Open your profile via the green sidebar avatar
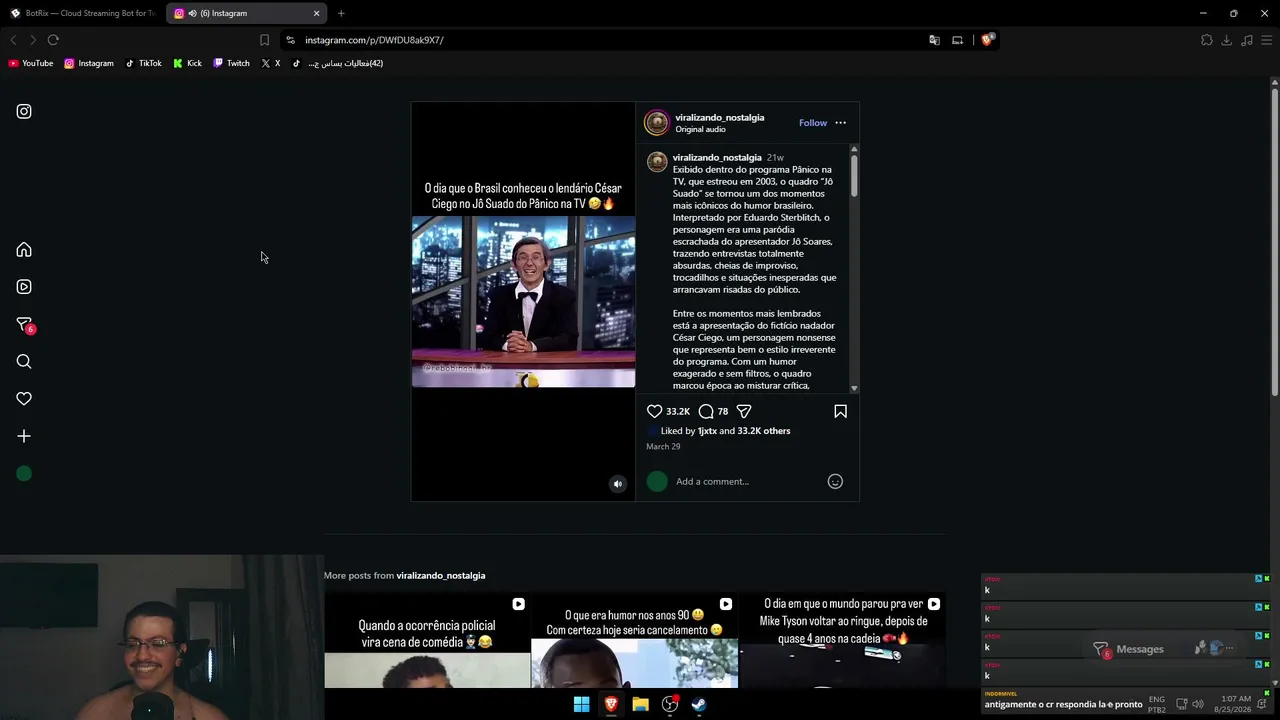 pos(24,474)
